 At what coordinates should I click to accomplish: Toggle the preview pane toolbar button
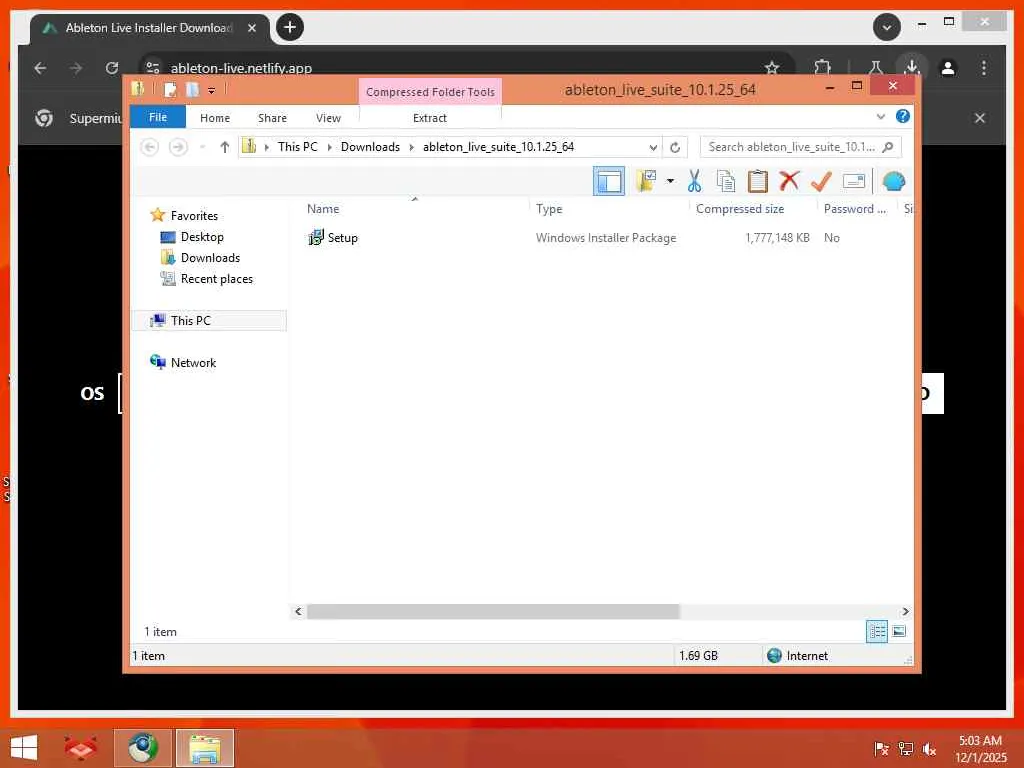point(609,182)
